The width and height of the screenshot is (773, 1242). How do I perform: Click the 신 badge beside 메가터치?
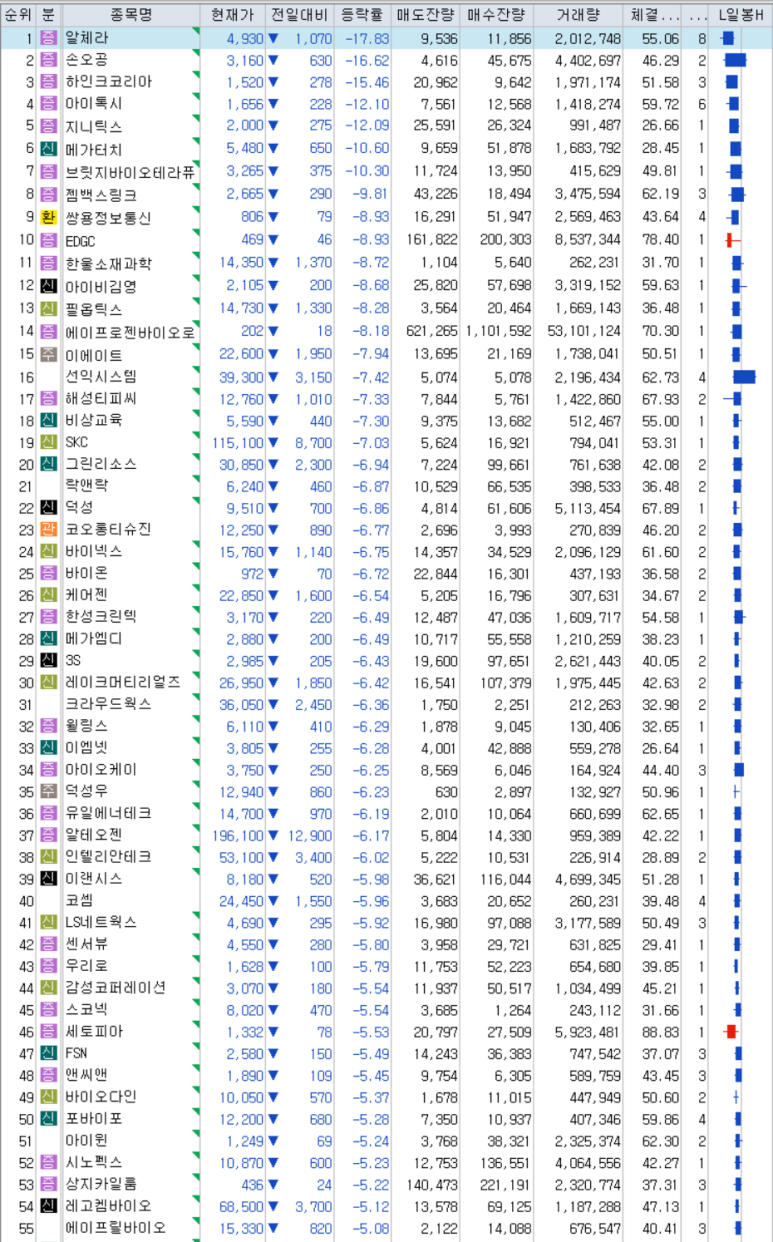(49, 148)
